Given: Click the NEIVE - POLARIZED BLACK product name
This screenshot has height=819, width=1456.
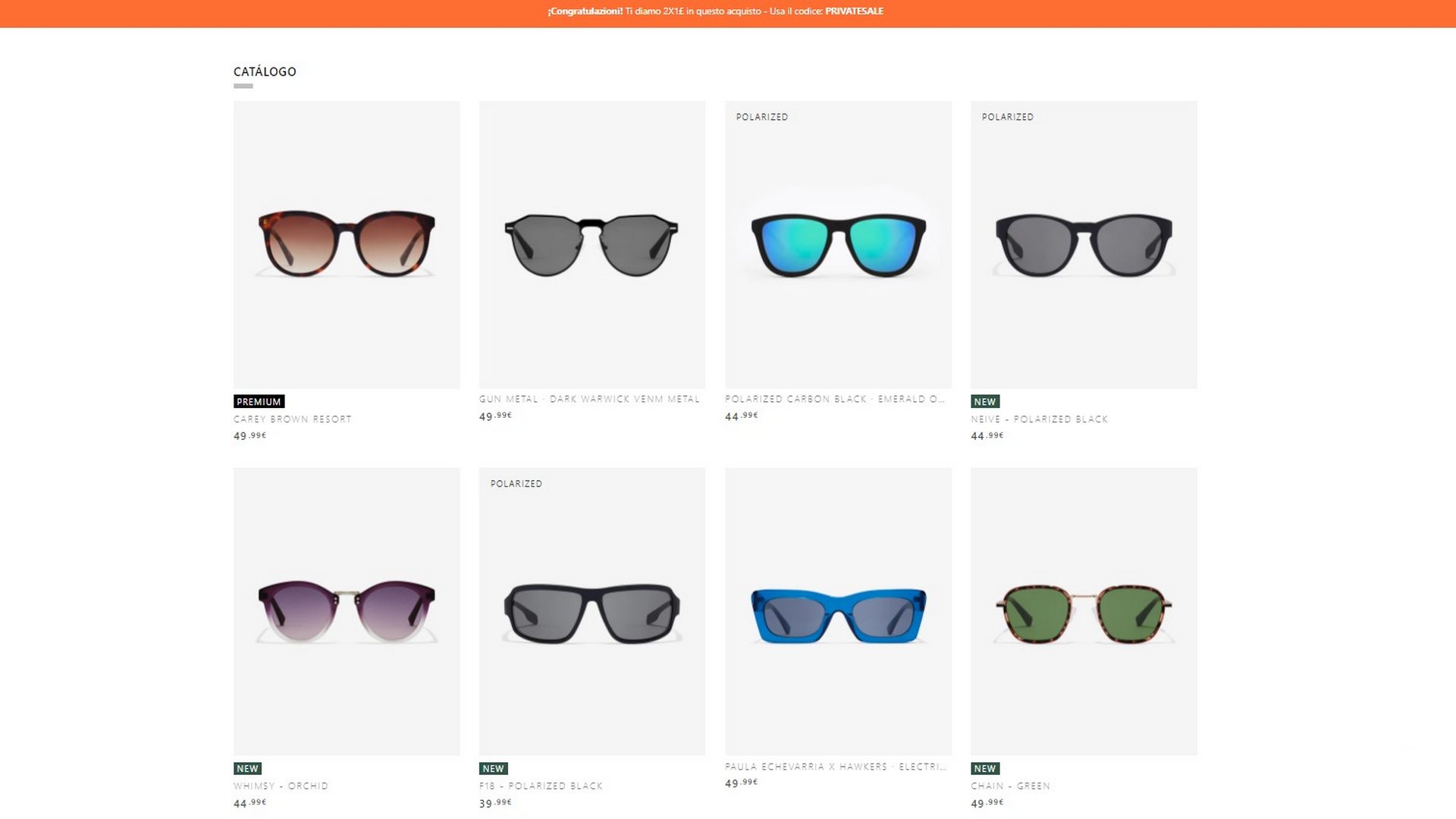Looking at the screenshot, I should [1039, 419].
